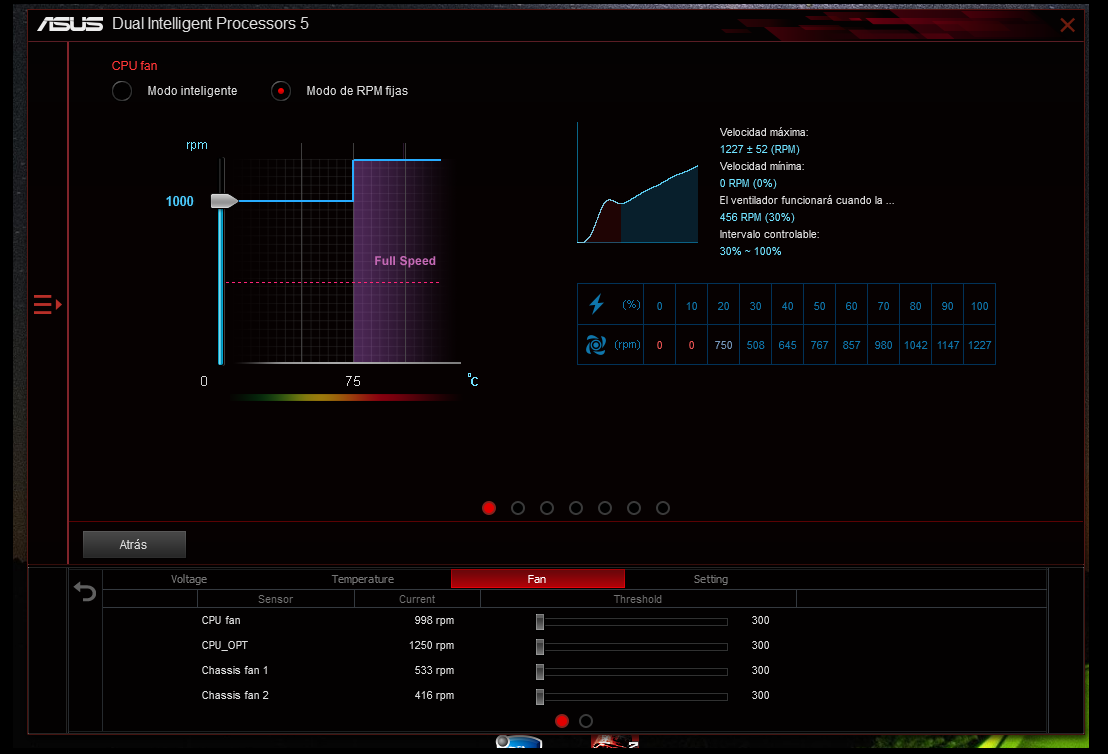
Task: Click the 750 rpm table cell
Action: pyautogui.click(x=724, y=345)
